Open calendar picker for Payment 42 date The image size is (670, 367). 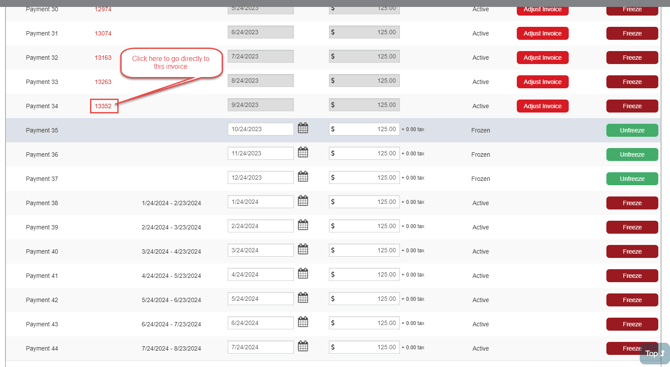tap(303, 298)
